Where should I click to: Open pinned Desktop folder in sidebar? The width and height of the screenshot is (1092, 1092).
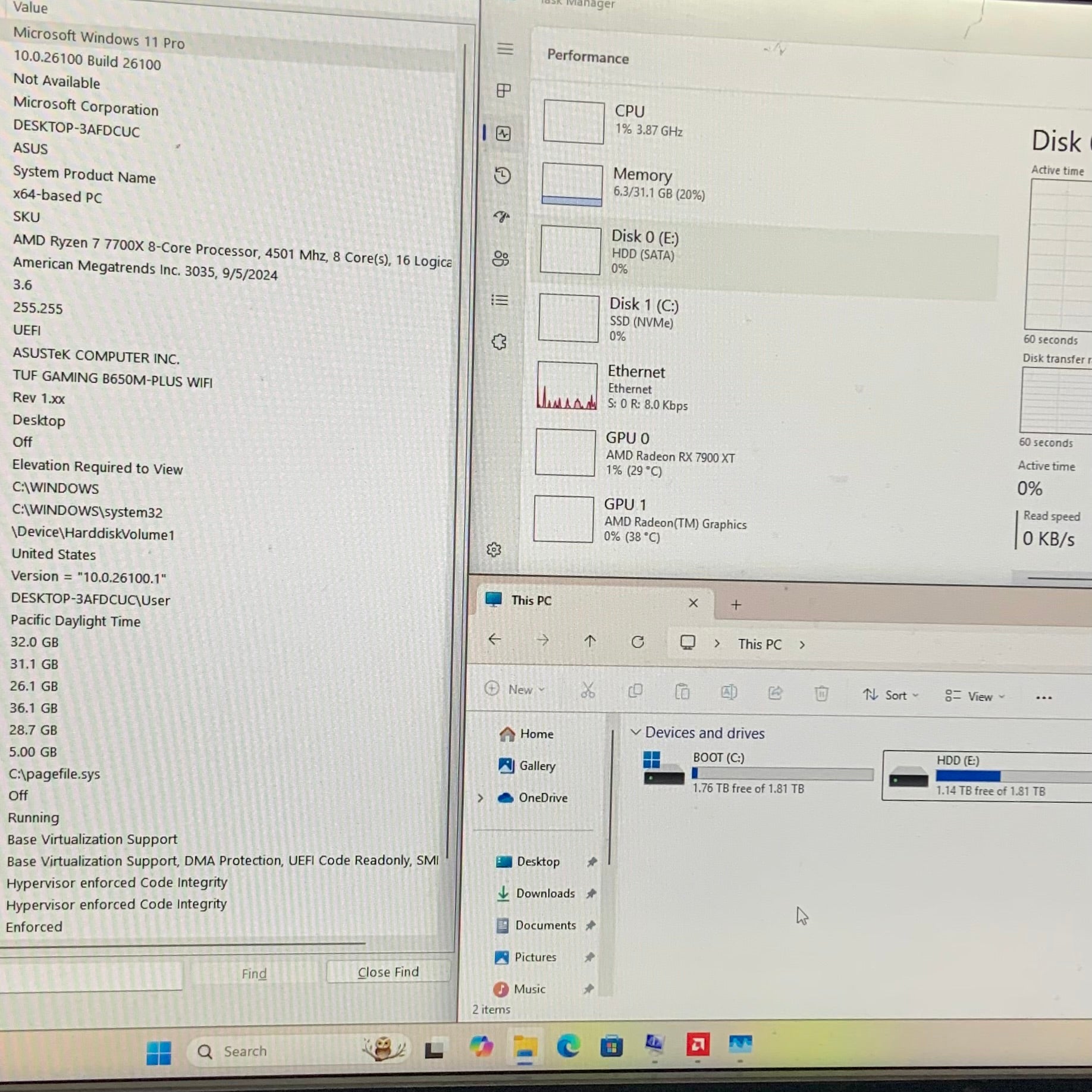coord(528,861)
